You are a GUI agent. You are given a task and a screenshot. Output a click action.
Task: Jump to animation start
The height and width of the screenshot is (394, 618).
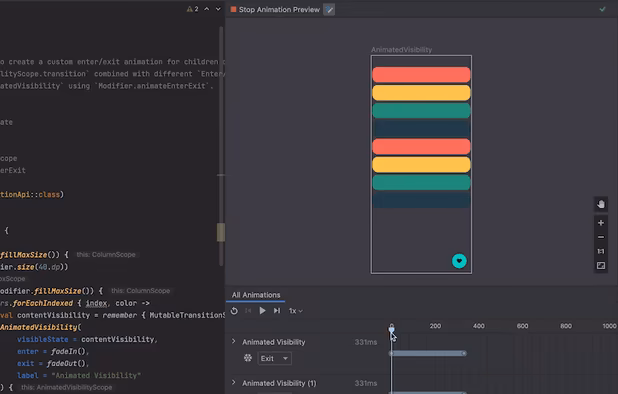click(x=248, y=311)
